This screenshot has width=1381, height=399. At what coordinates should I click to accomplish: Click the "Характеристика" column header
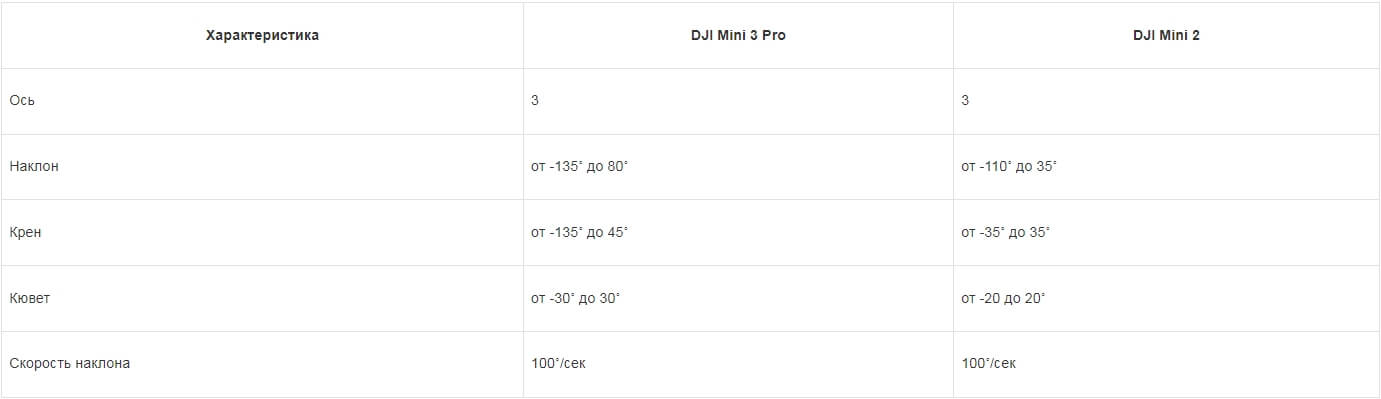(262, 35)
